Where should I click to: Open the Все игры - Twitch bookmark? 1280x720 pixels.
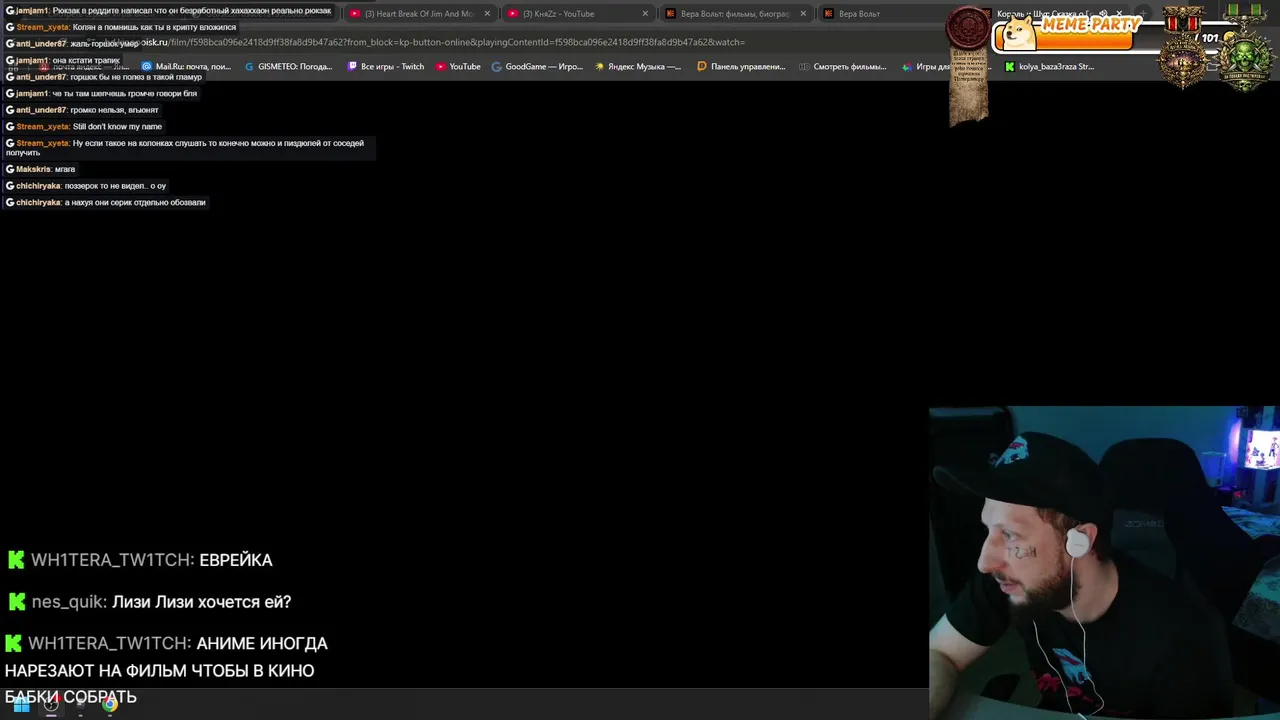(x=386, y=67)
